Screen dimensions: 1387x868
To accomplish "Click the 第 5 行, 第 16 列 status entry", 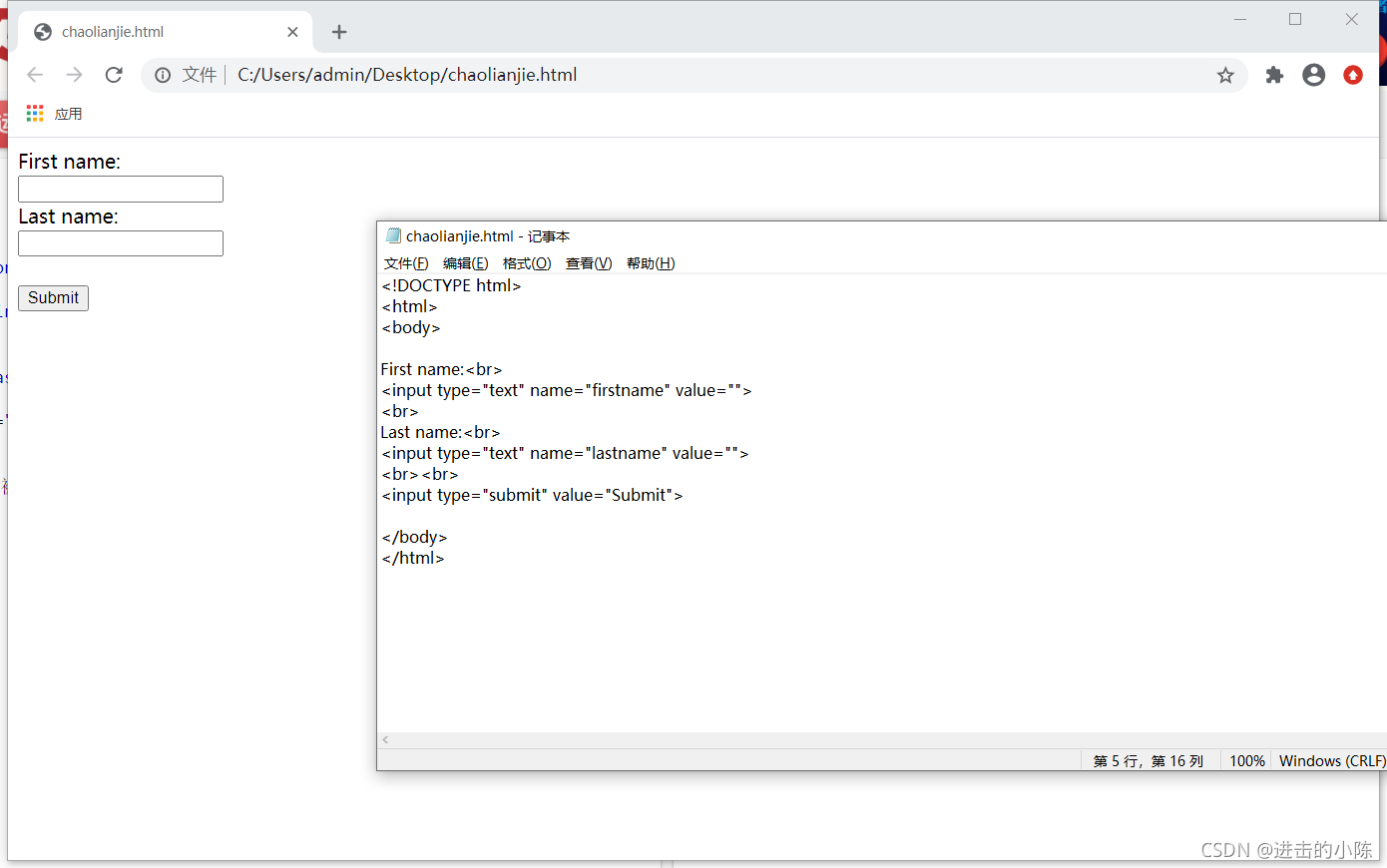I will point(1149,760).
